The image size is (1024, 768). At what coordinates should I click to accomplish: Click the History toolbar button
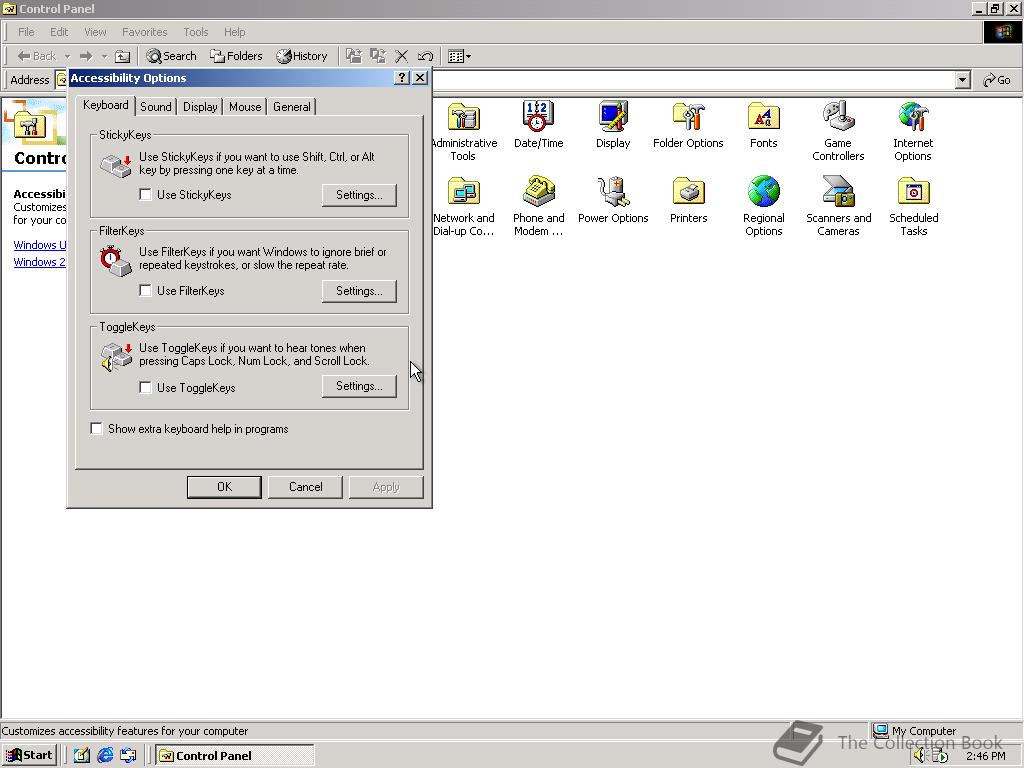pyautogui.click(x=302, y=56)
